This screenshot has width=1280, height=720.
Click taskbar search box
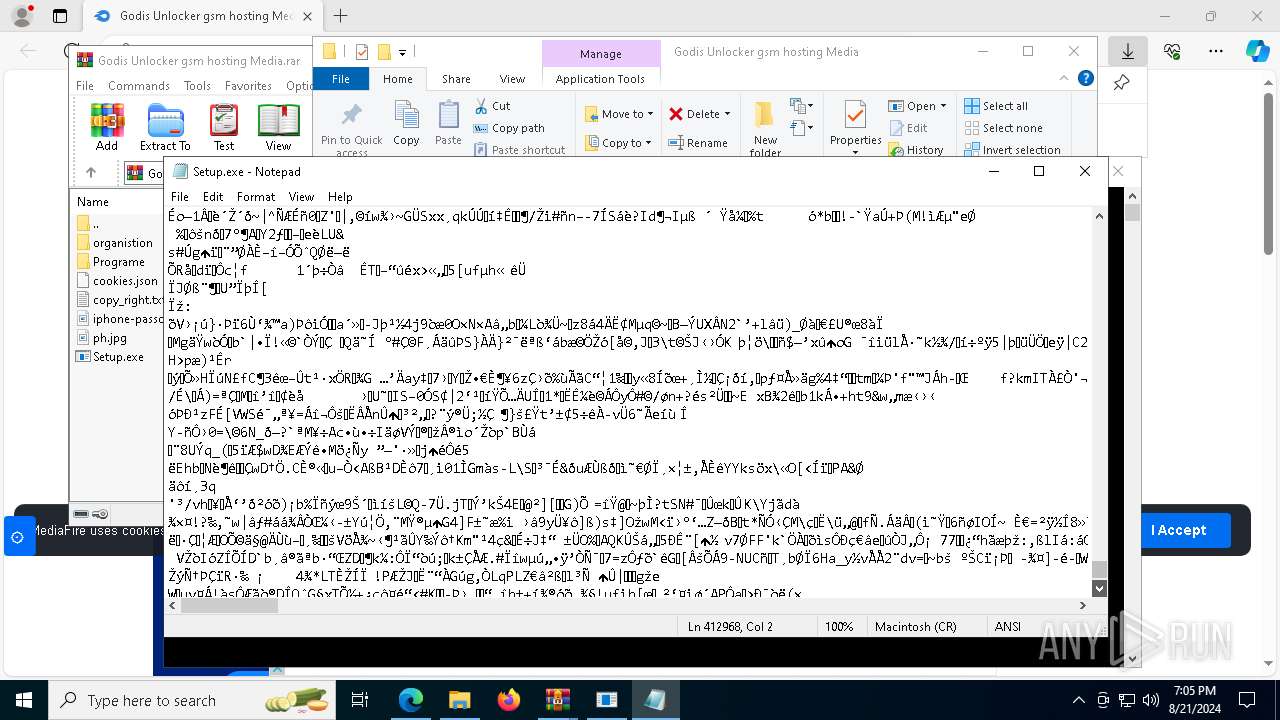190,700
